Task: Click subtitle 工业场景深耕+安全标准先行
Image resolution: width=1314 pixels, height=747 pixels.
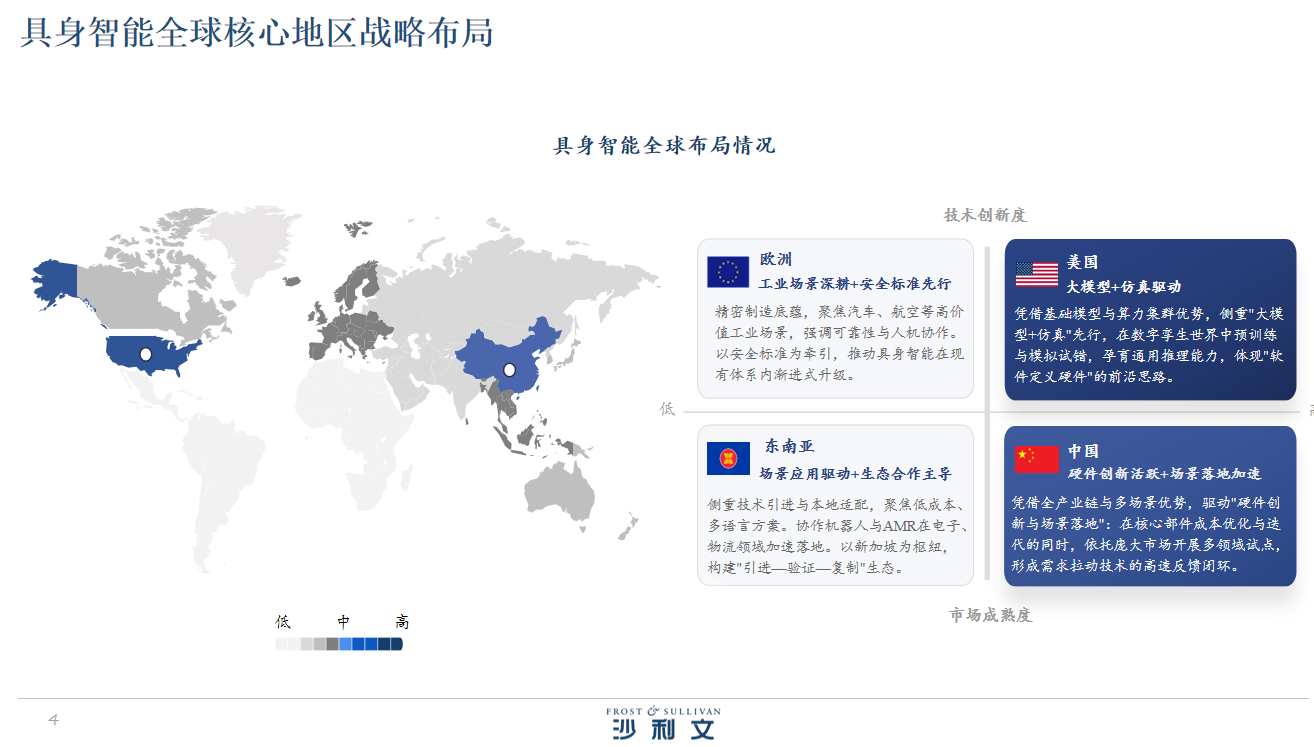Action: [x=855, y=285]
